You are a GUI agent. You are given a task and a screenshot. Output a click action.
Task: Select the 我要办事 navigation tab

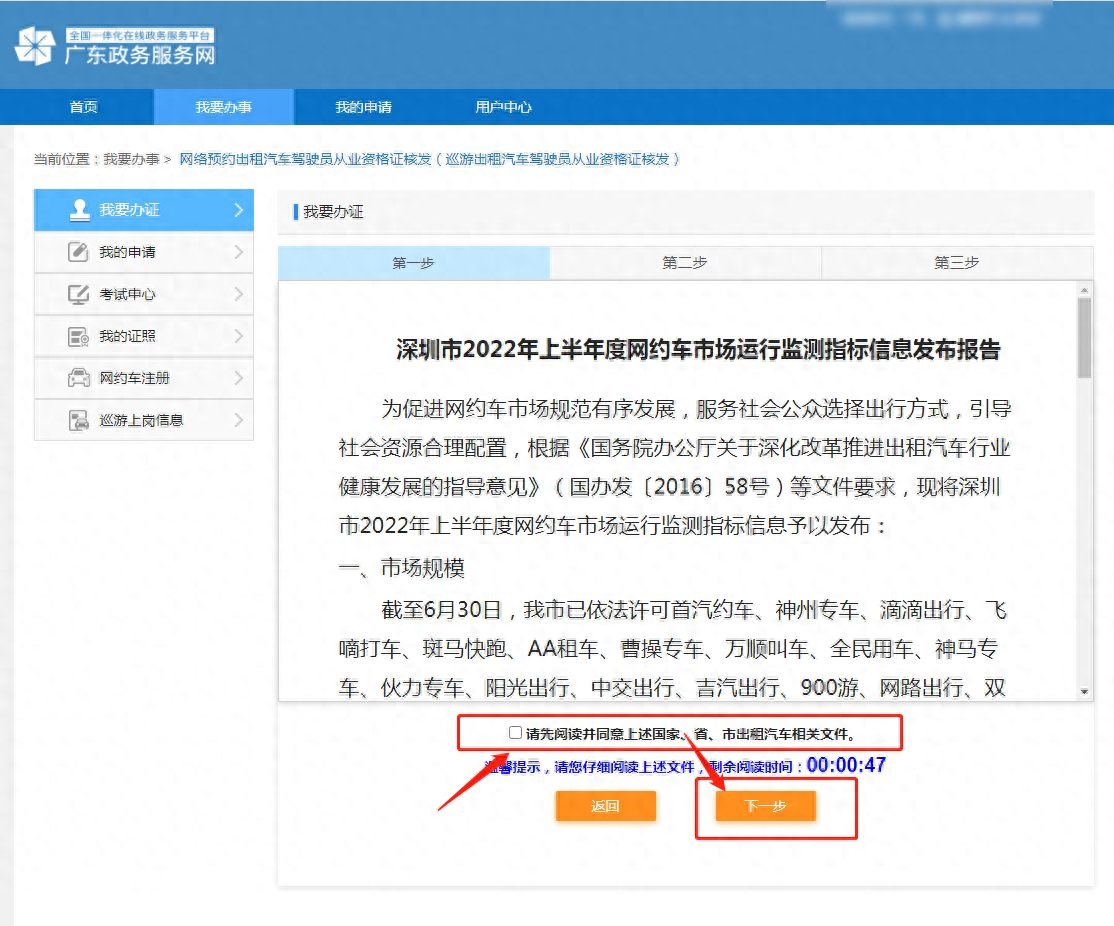coord(224,107)
